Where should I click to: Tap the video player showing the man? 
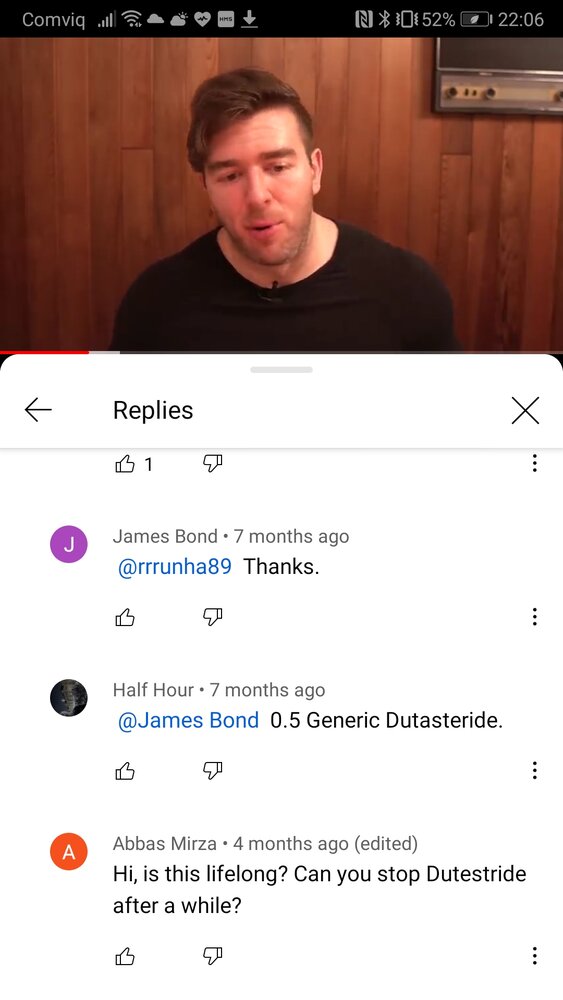281,193
